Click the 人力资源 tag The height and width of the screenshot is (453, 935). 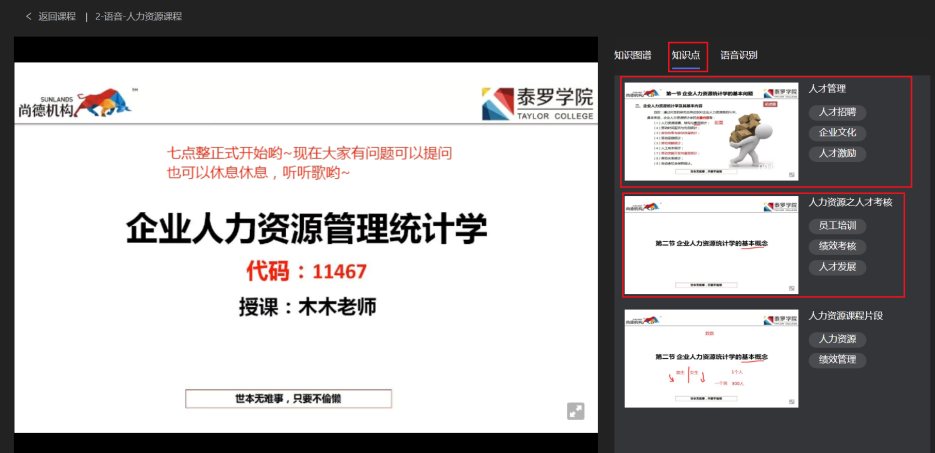click(x=837, y=339)
